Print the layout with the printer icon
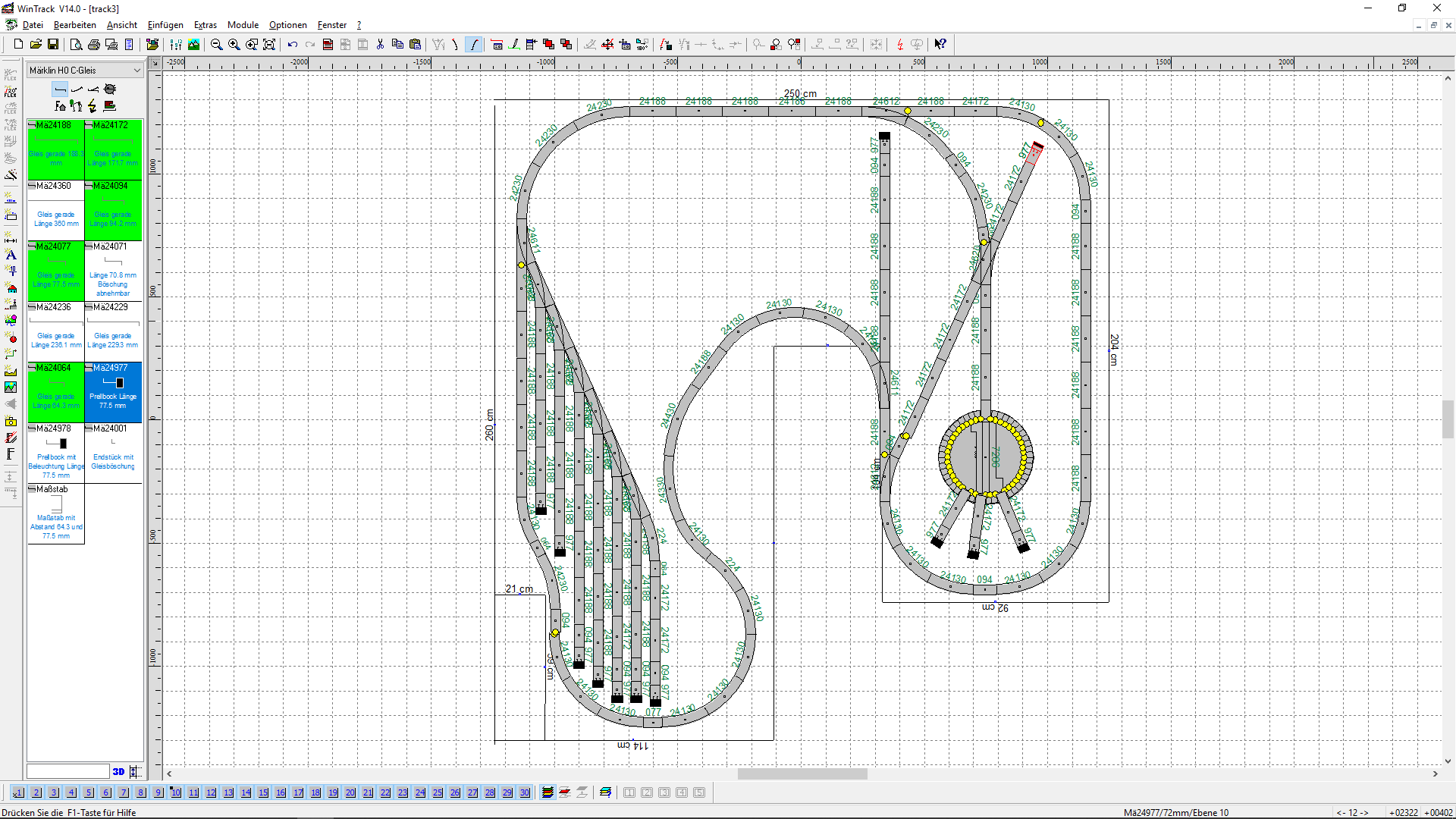The height and width of the screenshot is (819, 1456). 93,45
